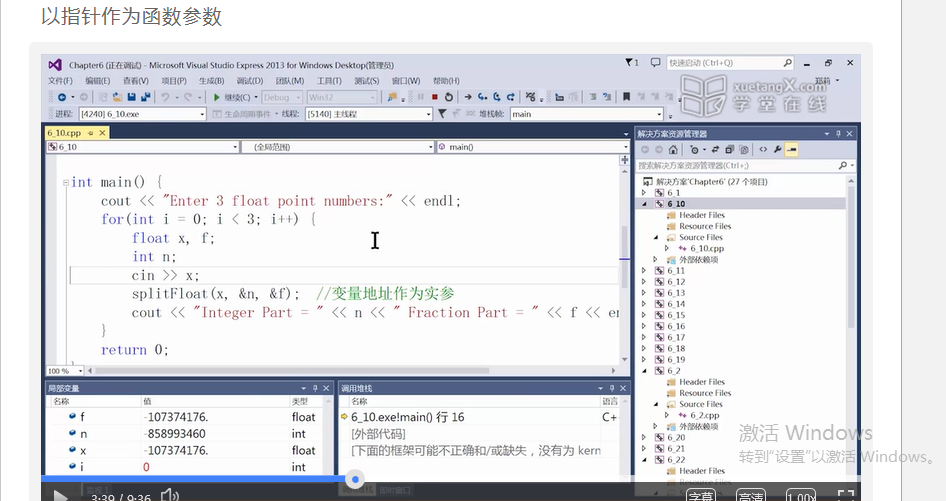Open the 调试(D) menu
Viewport: 946px width, 501px height.
tap(249, 81)
